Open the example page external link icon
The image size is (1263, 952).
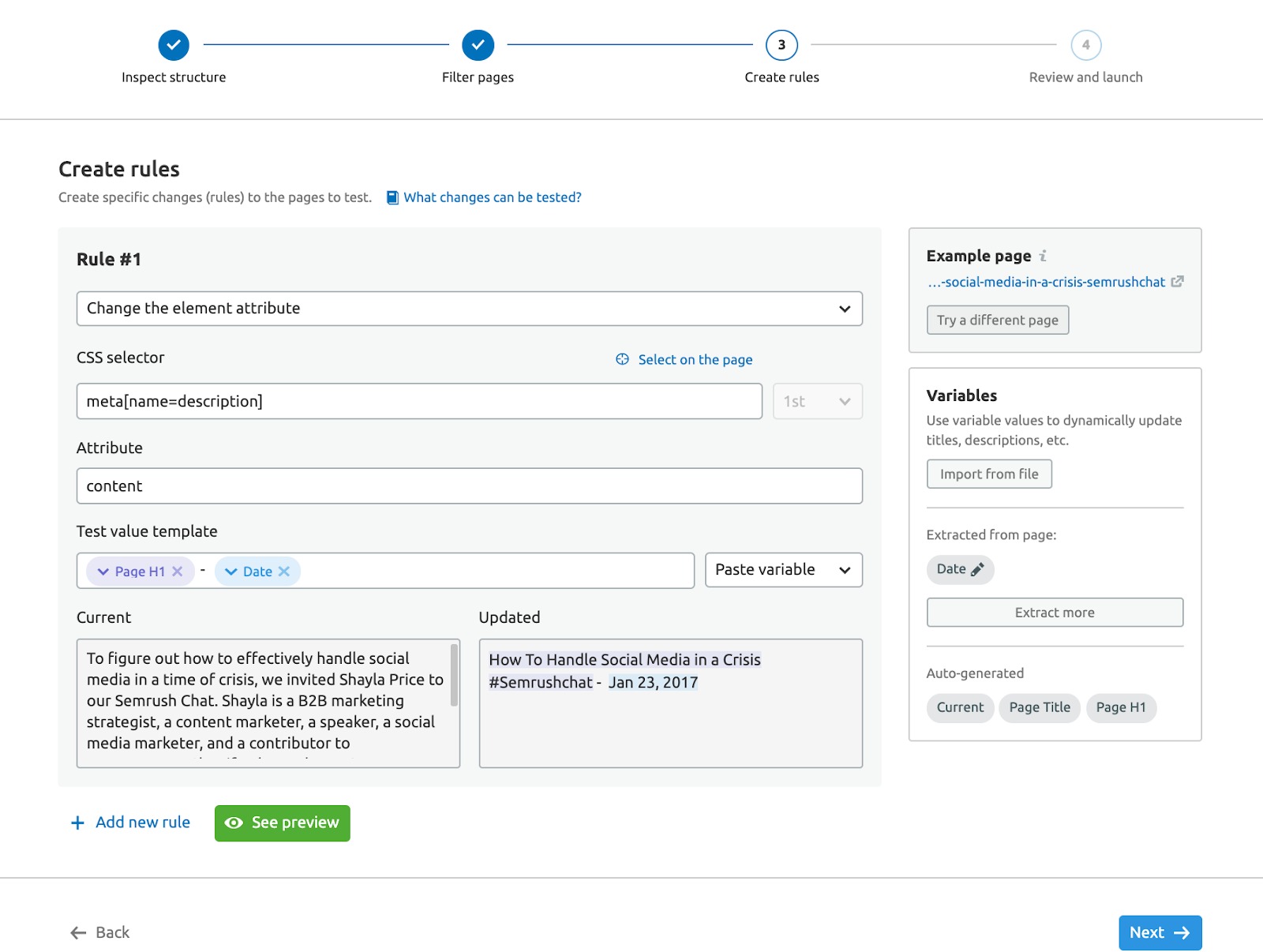(x=1177, y=282)
